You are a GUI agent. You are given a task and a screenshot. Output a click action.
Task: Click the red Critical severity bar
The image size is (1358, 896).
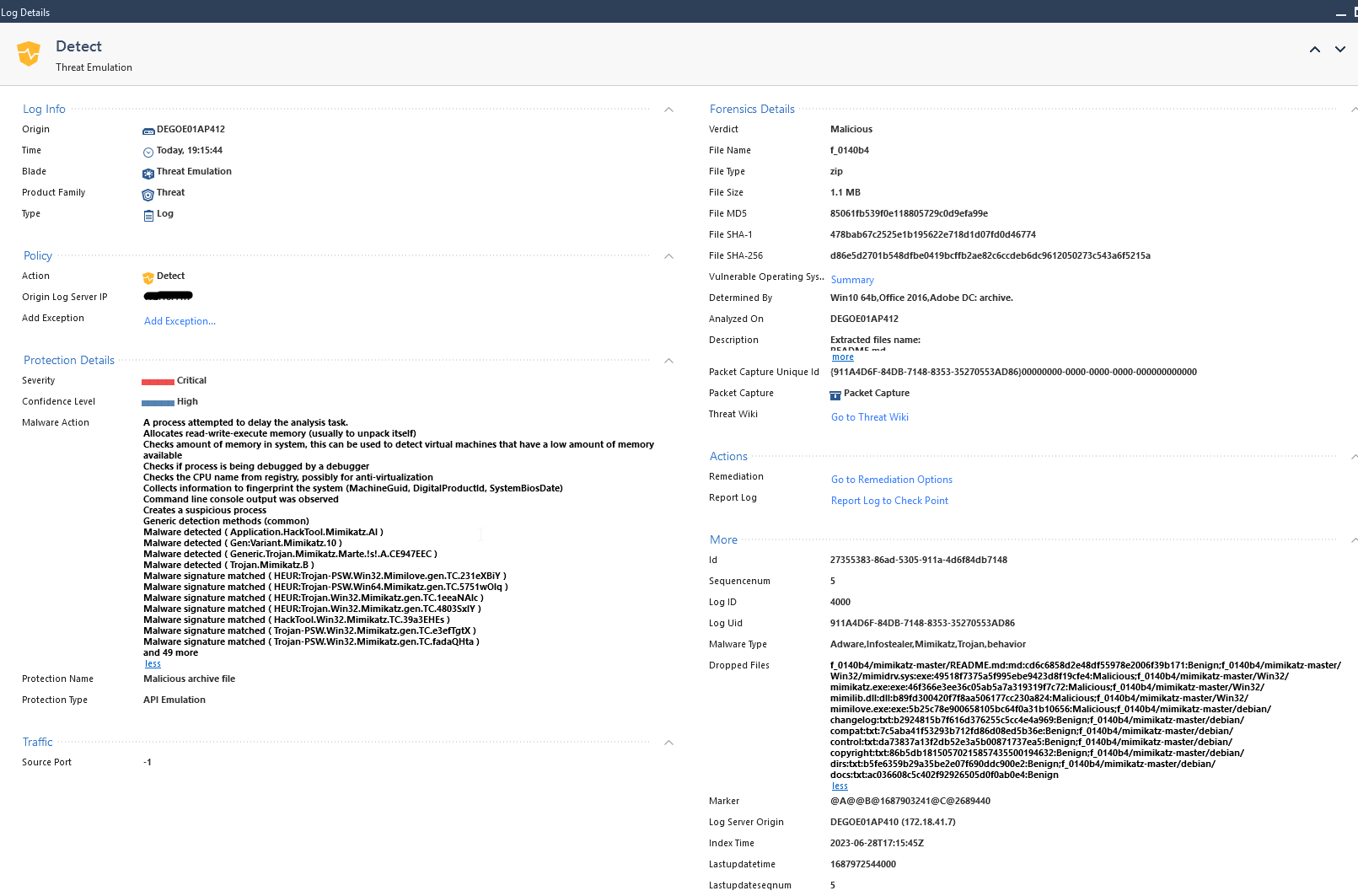click(x=157, y=380)
